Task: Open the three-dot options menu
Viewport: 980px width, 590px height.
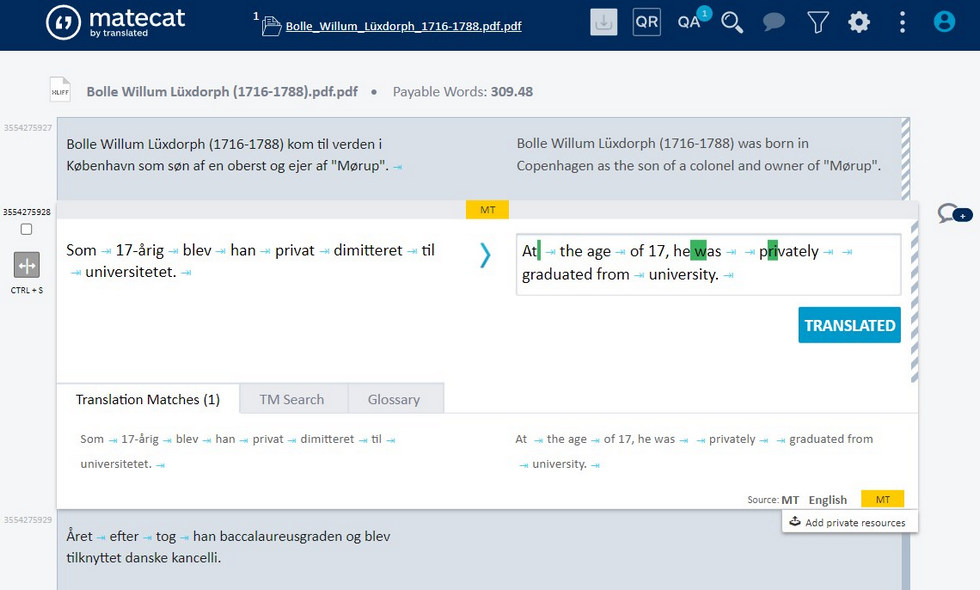Action: [901, 21]
